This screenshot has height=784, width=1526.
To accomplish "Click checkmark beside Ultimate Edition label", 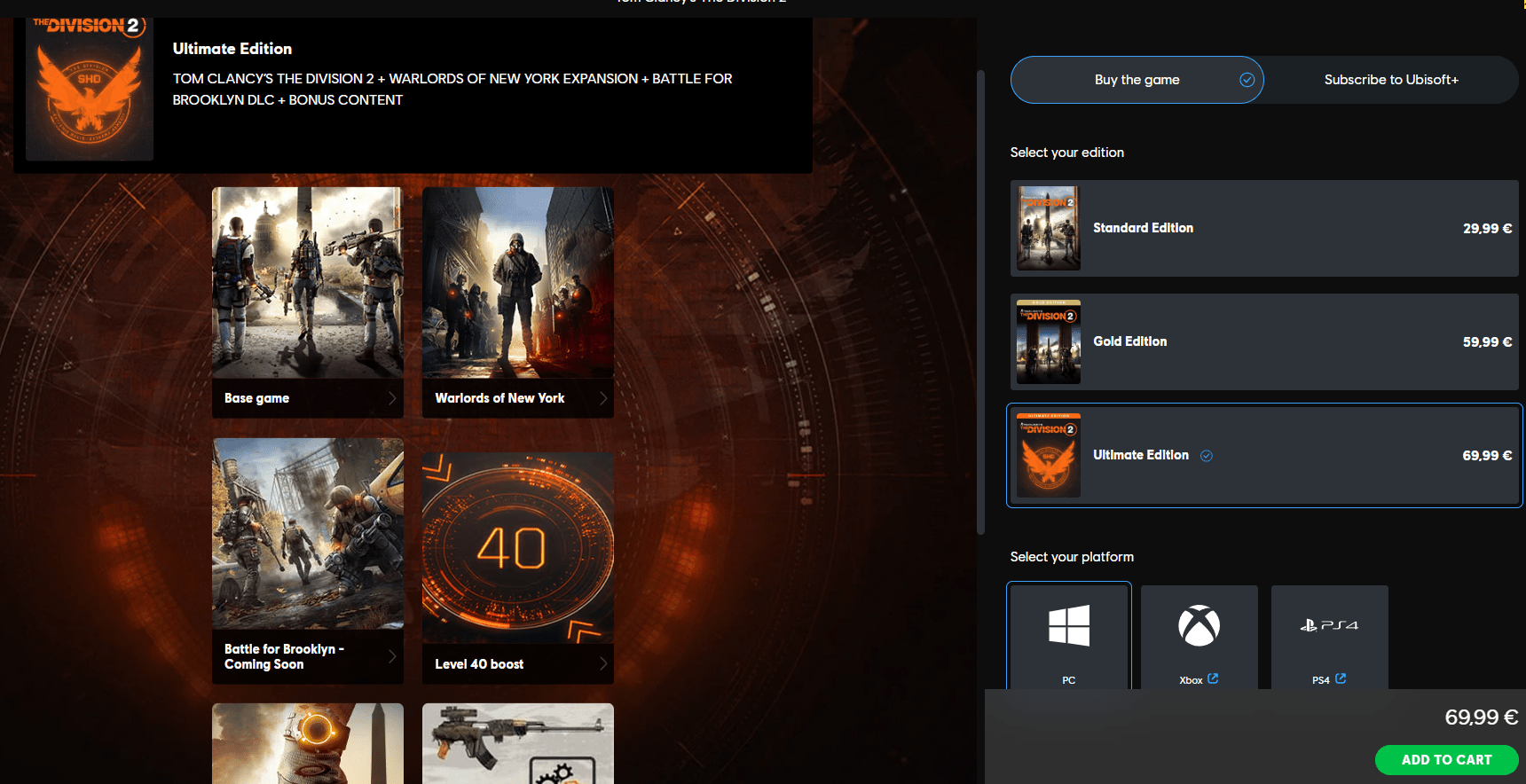I will 1207,456.
